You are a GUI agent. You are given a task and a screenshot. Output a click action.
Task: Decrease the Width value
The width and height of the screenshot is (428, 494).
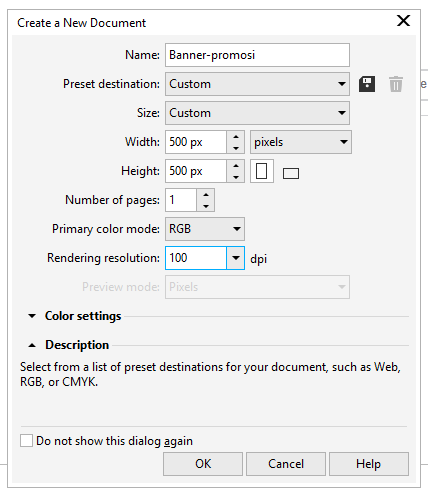coord(236,148)
